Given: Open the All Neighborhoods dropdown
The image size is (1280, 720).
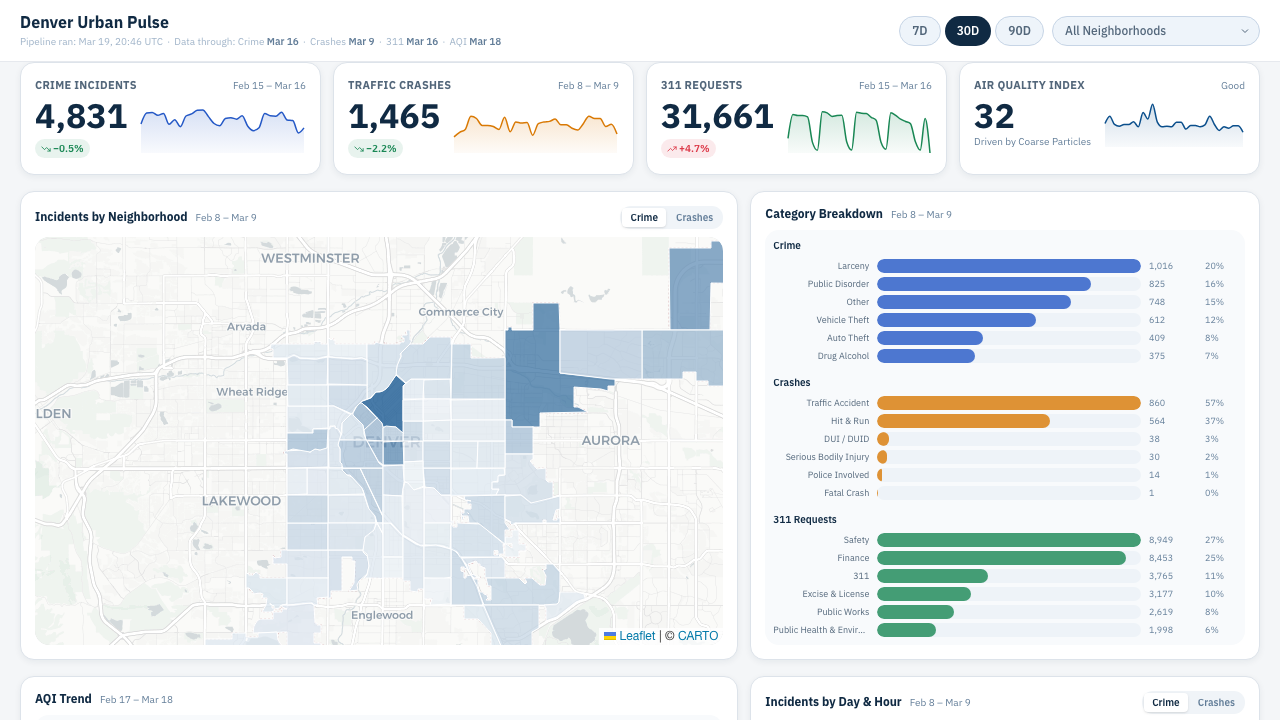Looking at the screenshot, I should click(x=1155, y=31).
